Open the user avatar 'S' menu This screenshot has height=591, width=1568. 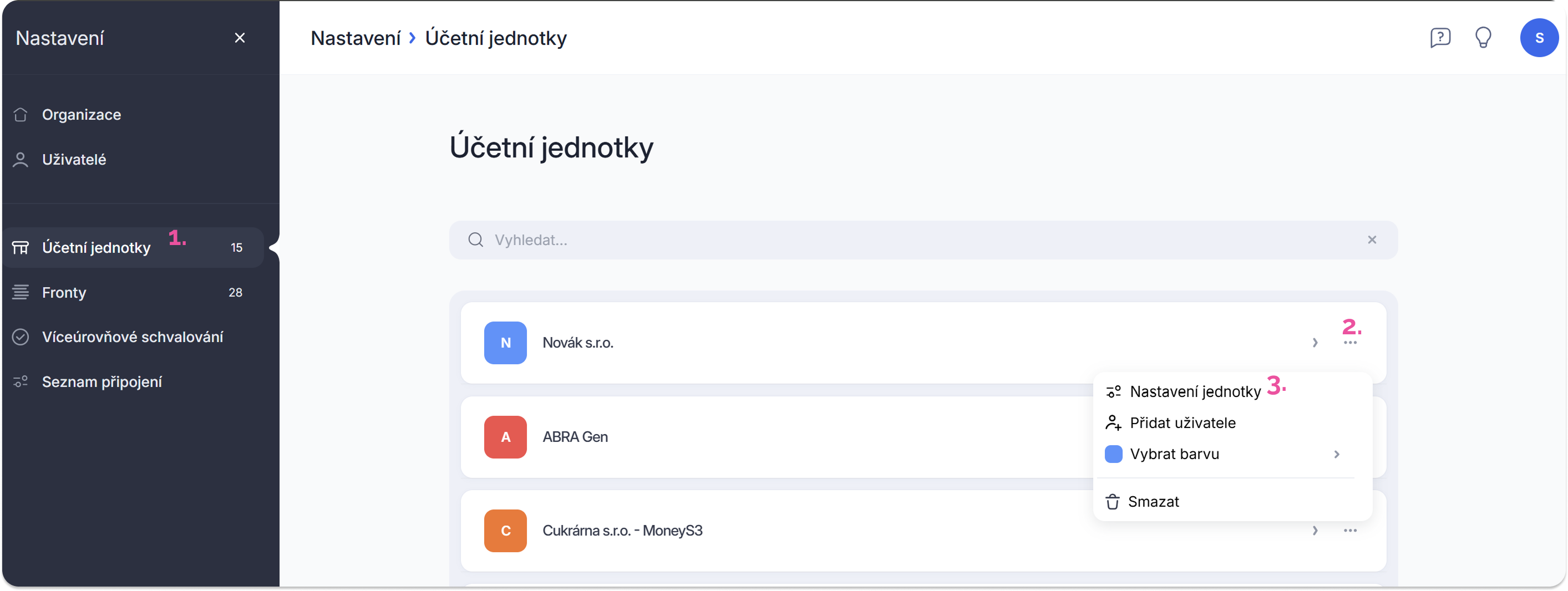tap(1539, 38)
